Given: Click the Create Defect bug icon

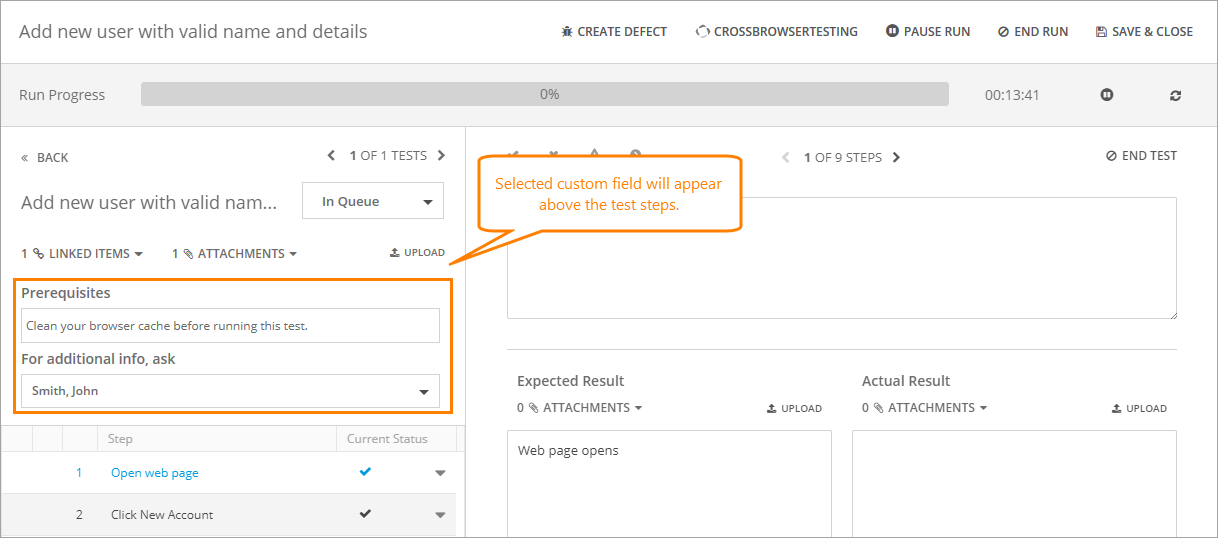Looking at the screenshot, I should click(x=567, y=32).
